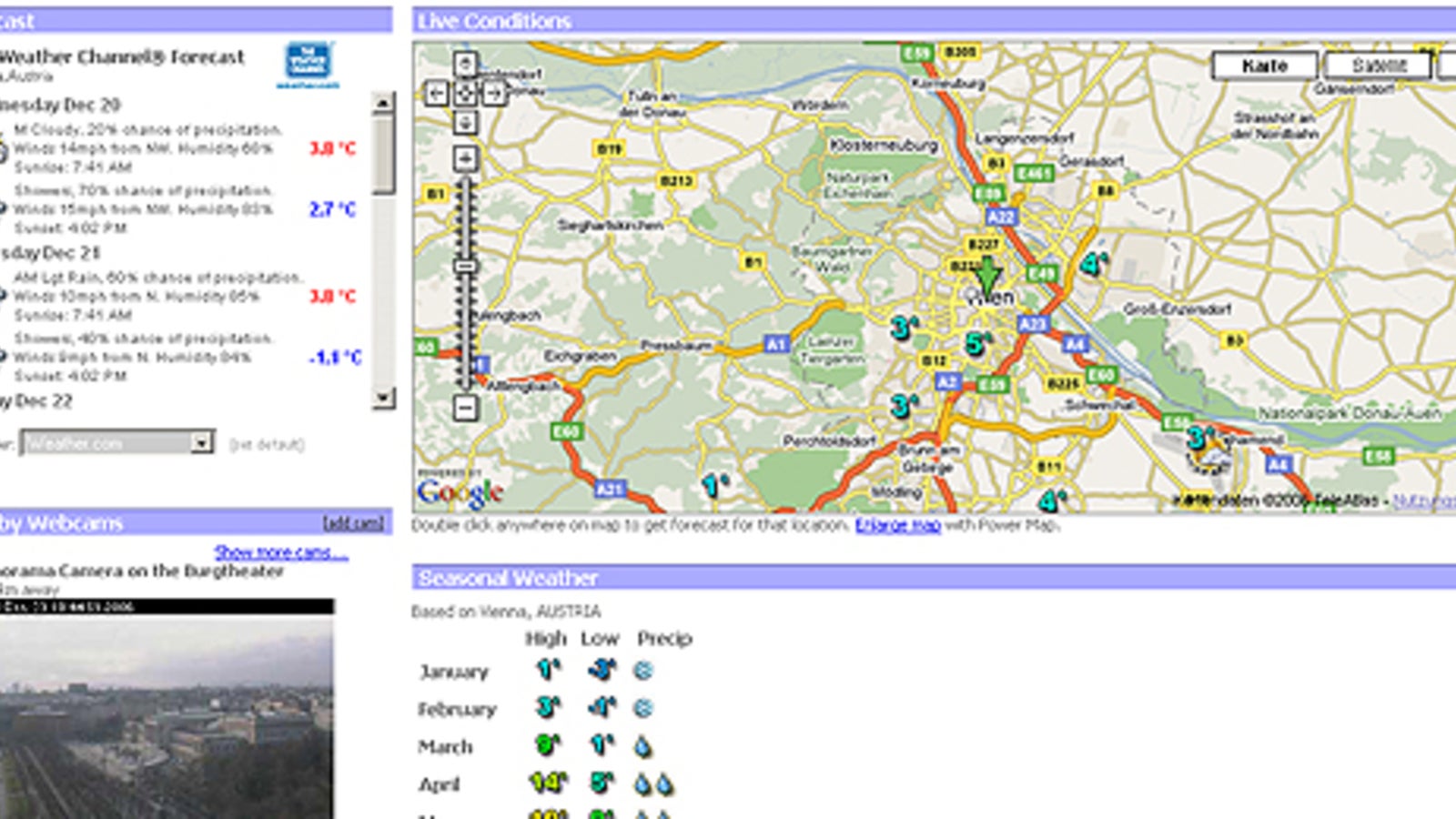
Task: Click the map zoom slider handle
Action: click(x=465, y=264)
